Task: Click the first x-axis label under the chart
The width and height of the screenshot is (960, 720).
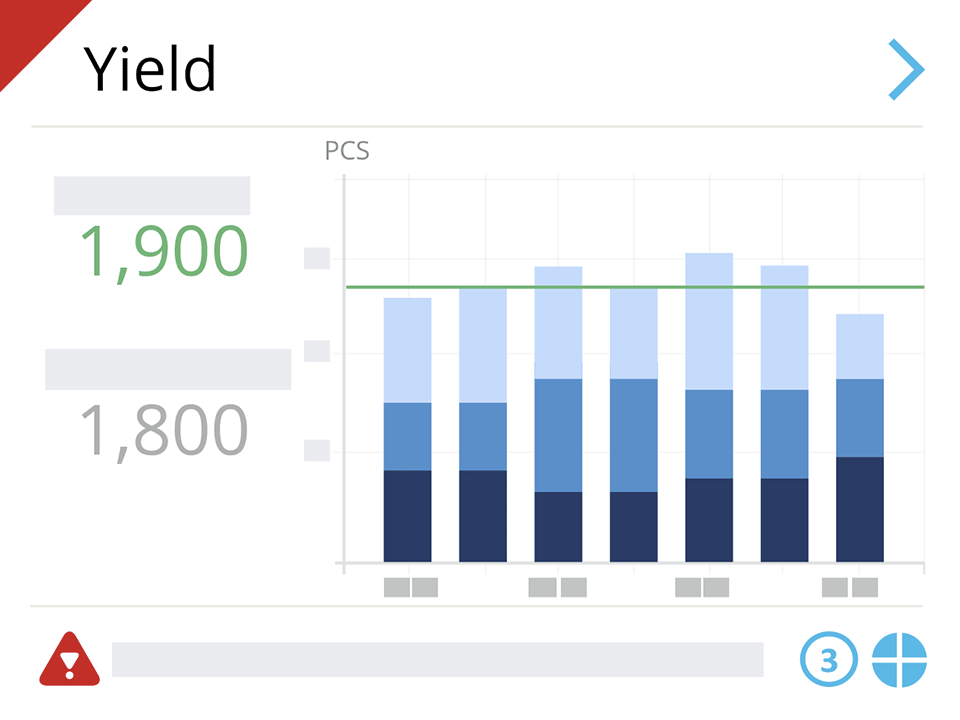Action: (411, 588)
